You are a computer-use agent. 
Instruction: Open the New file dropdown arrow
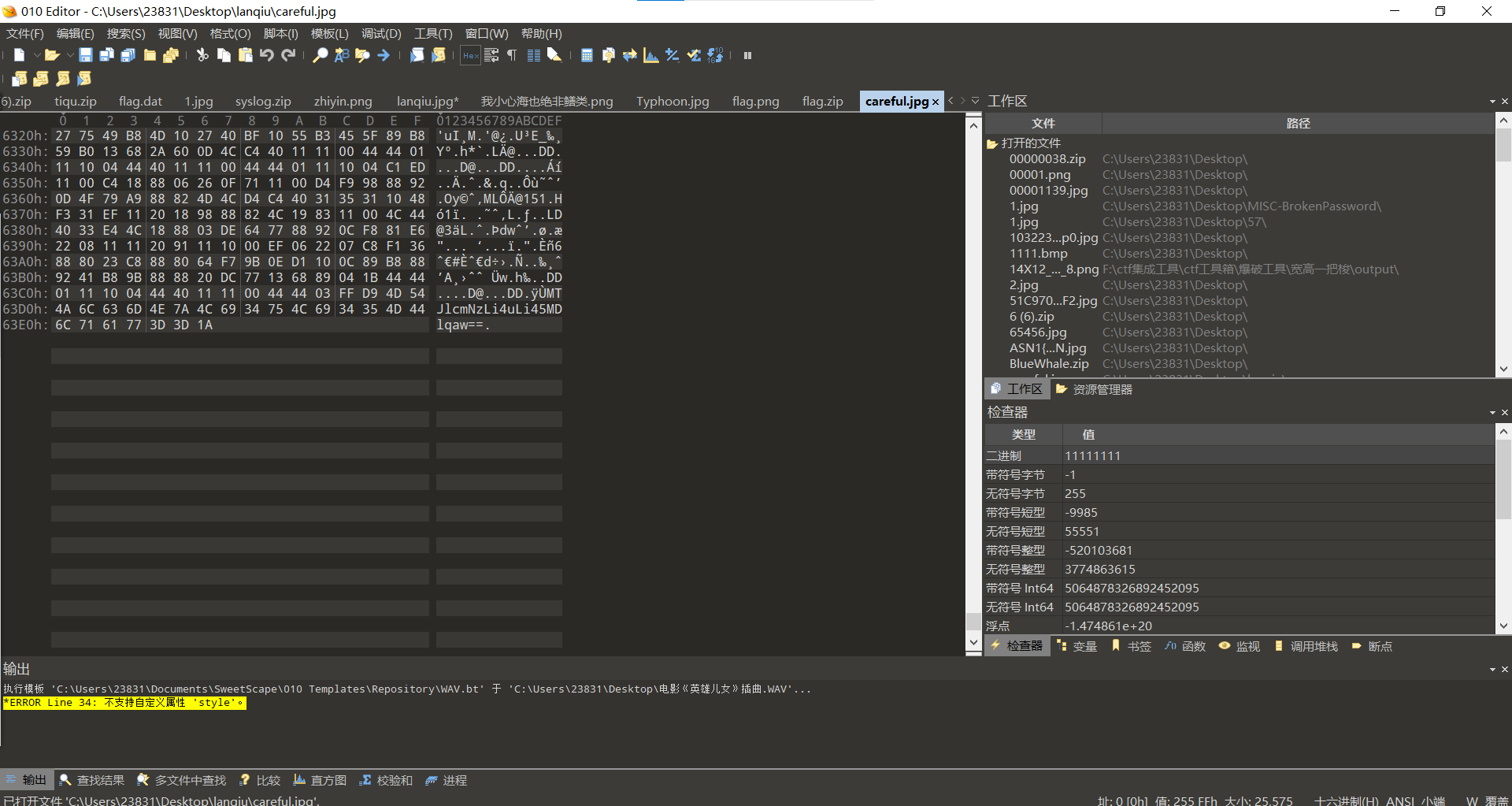click(x=36, y=55)
